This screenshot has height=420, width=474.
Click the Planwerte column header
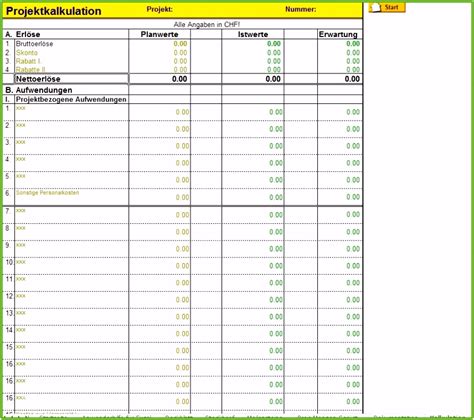tap(159, 34)
